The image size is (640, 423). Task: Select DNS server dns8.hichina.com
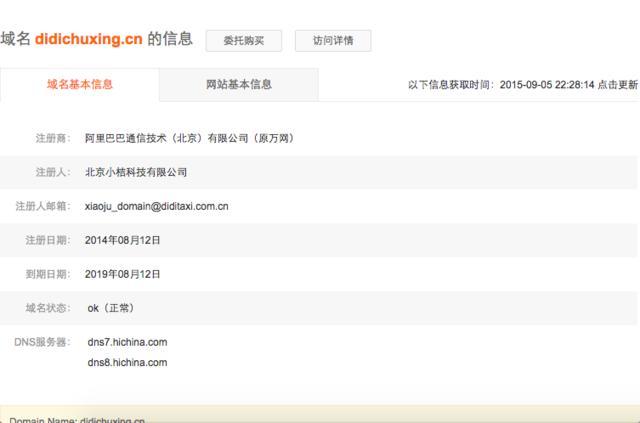pos(127,363)
